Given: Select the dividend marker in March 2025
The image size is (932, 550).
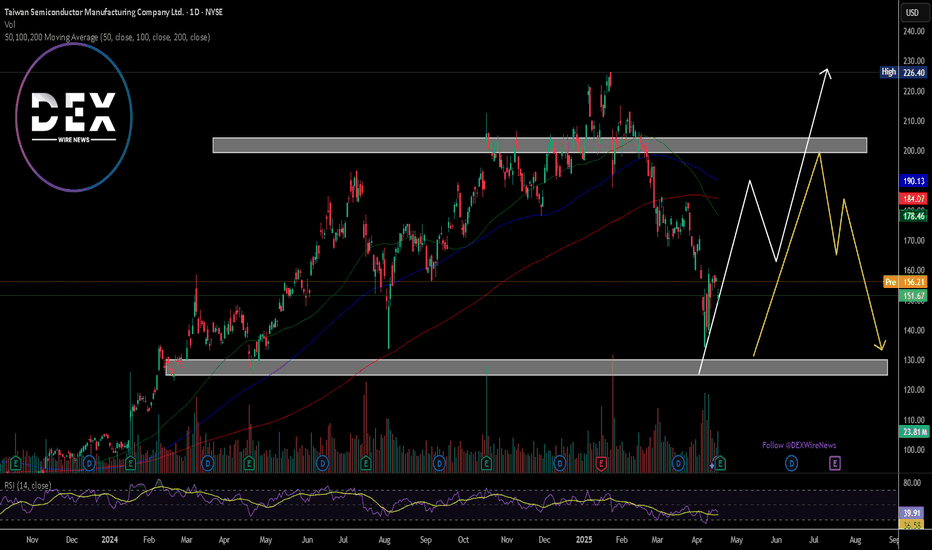Looking at the screenshot, I should coord(678,463).
